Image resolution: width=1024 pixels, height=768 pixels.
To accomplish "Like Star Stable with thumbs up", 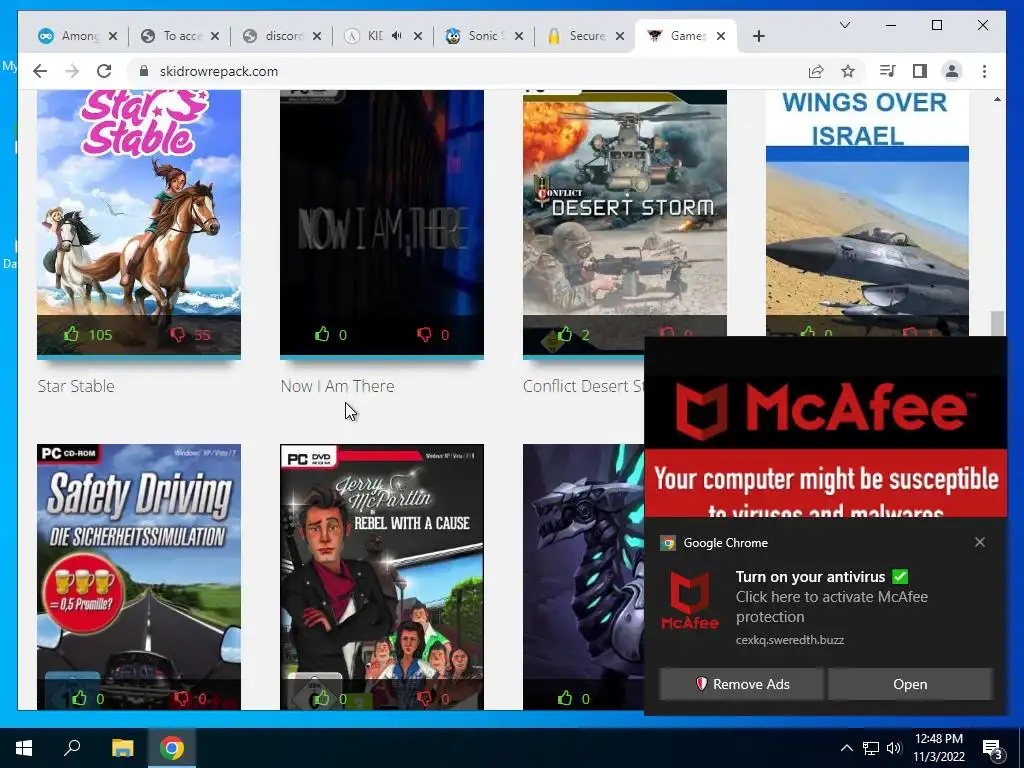I will [72, 334].
